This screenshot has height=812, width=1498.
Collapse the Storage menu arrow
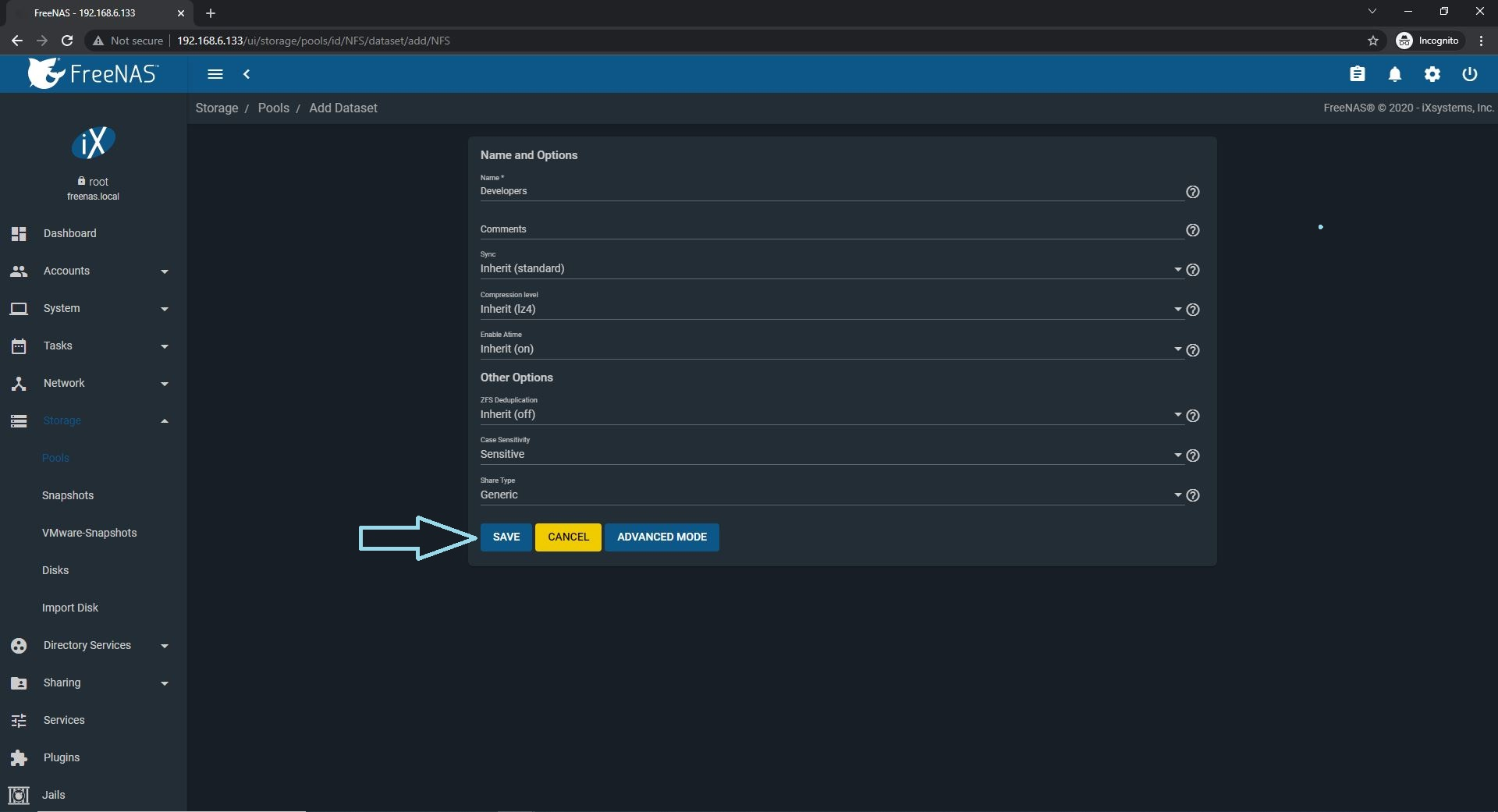pos(165,421)
